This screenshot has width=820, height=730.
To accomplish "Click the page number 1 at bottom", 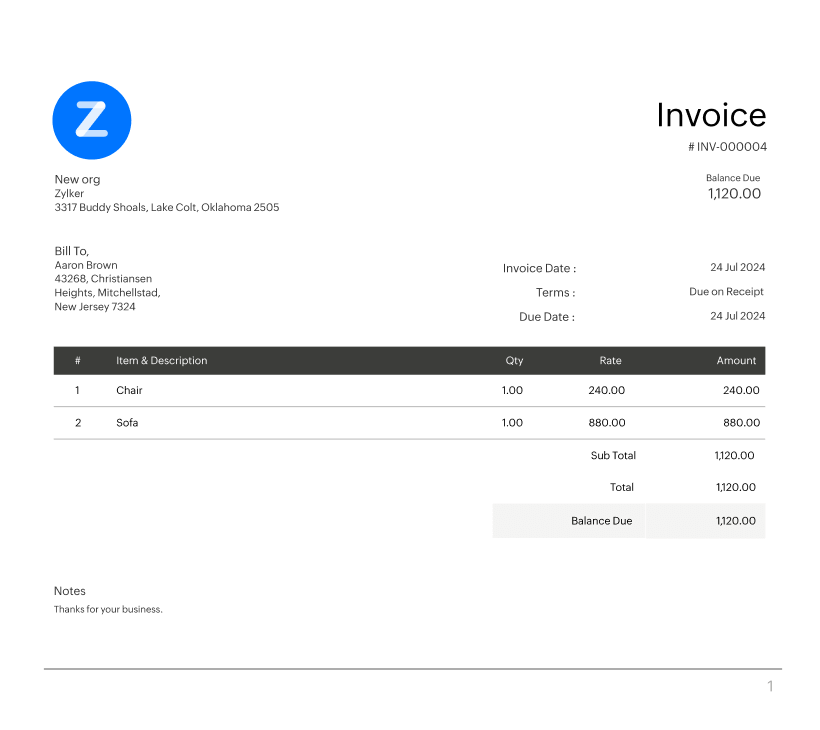I will click(x=769, y=686).
